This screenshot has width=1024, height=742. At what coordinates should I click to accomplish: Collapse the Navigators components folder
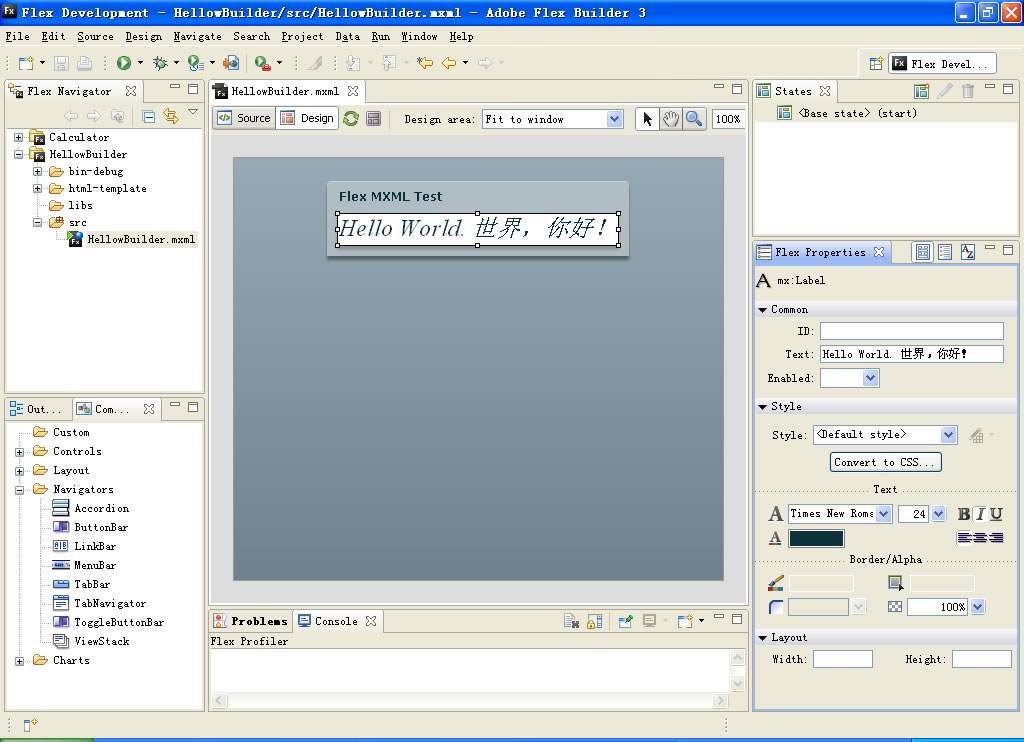pos(20,490)
